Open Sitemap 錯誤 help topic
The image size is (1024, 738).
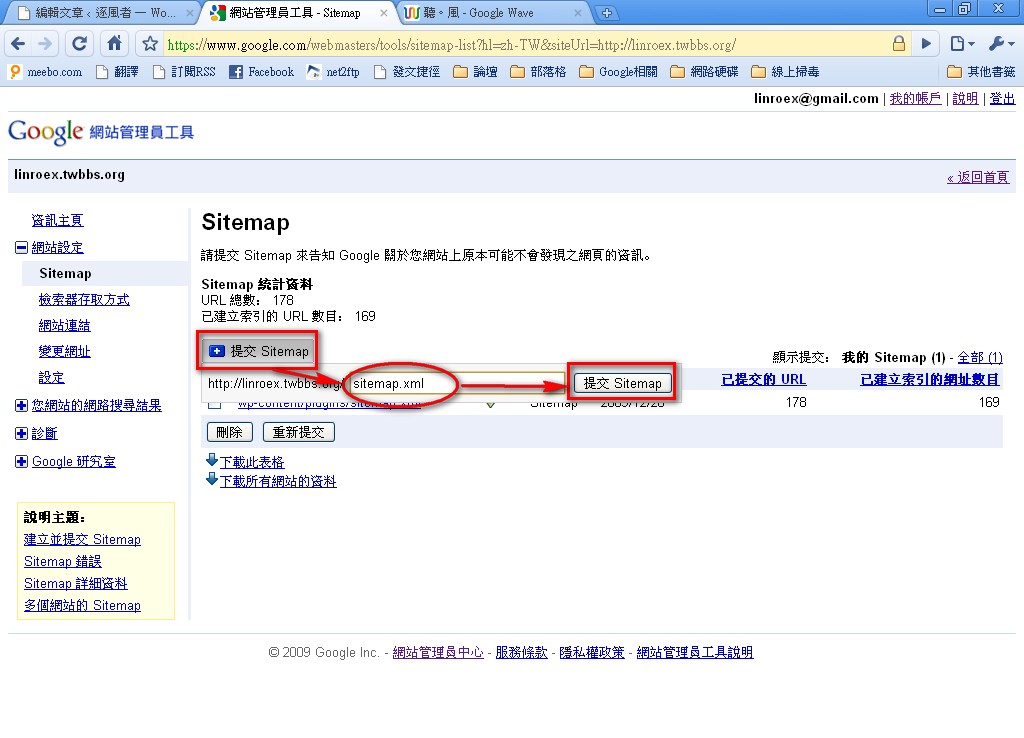tap(63, 562)
